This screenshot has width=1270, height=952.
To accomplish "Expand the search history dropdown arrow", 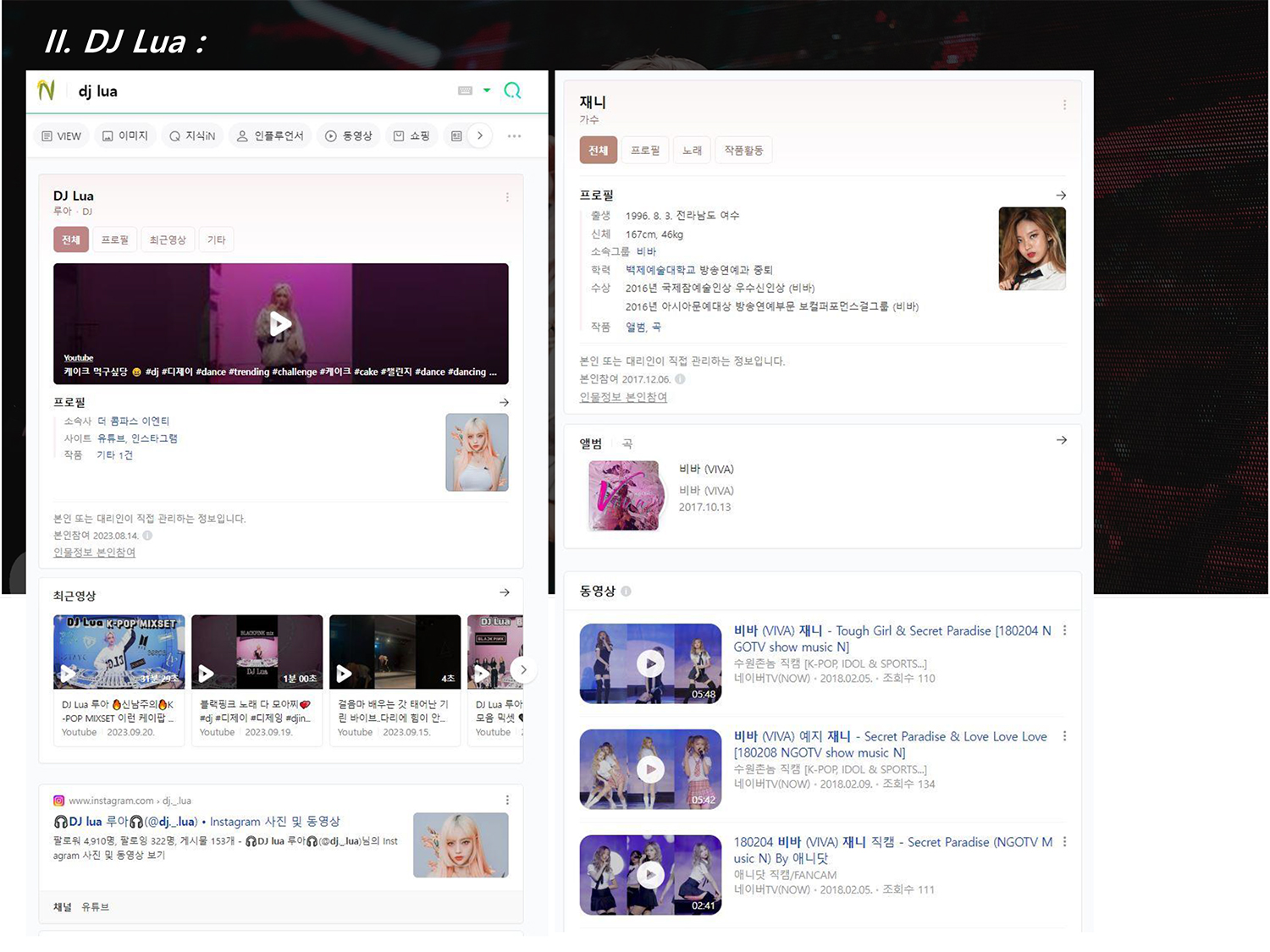I will 487,90.
